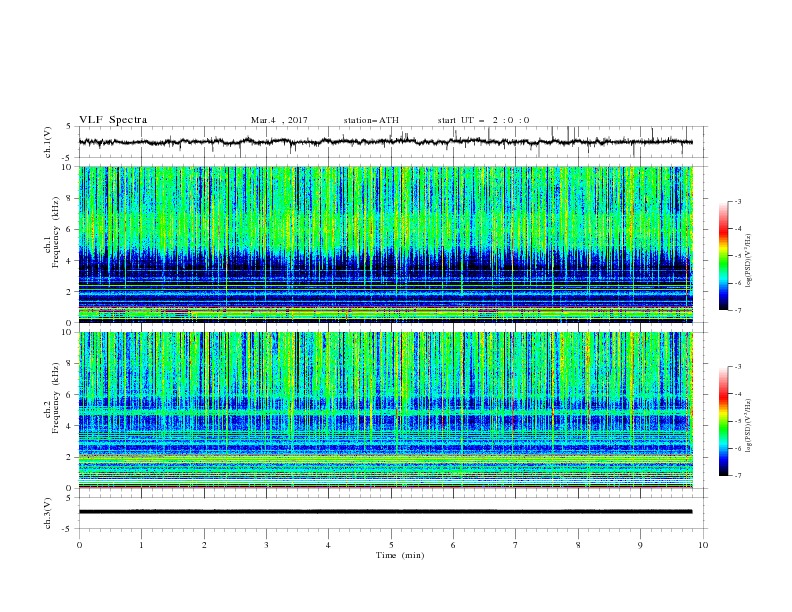The width and height of the screenshot is (792, 612).
Task: Click the "1" tick on the time axis
Action: 141,545
